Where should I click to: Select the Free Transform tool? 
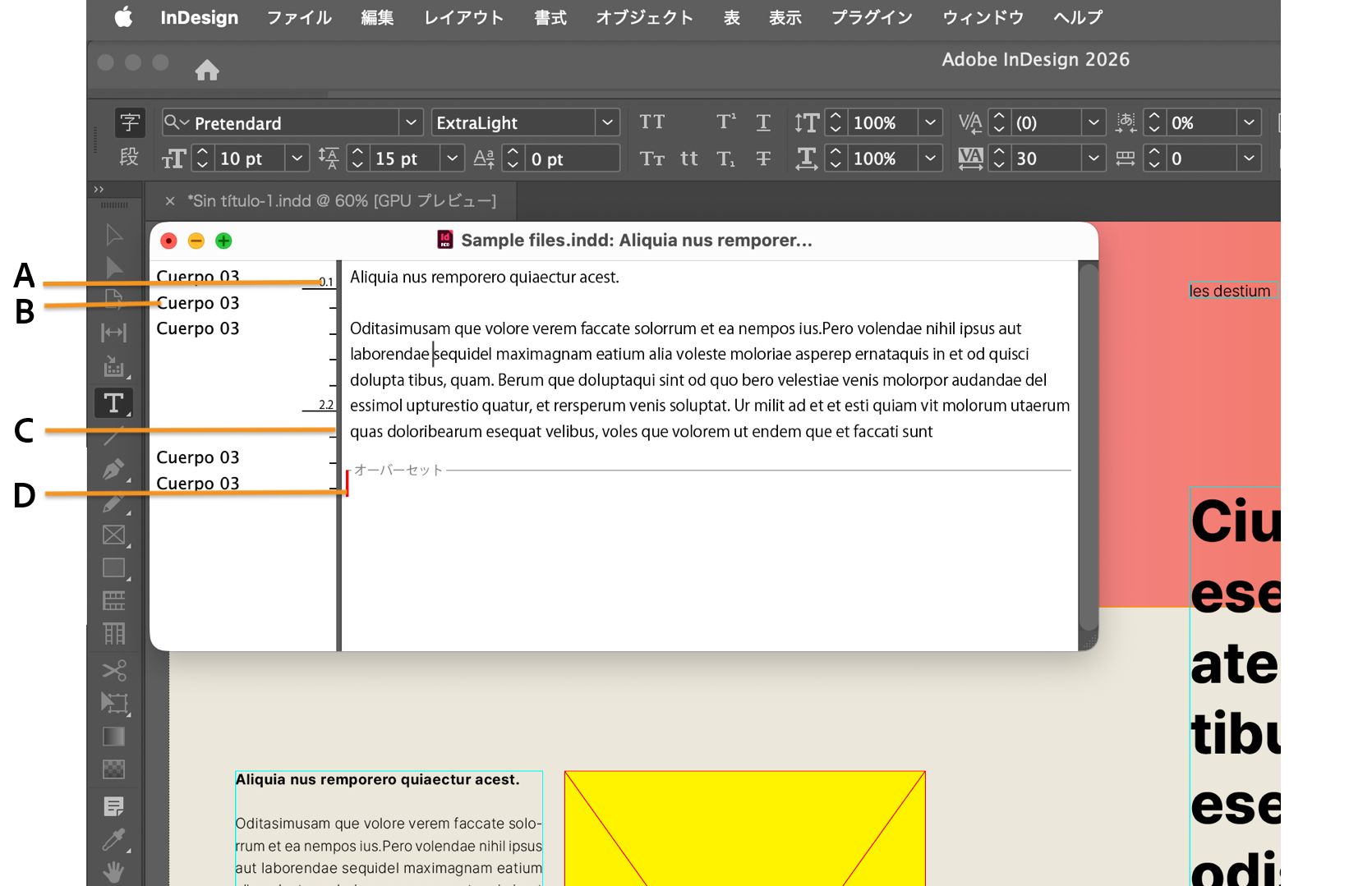(113, 703)
